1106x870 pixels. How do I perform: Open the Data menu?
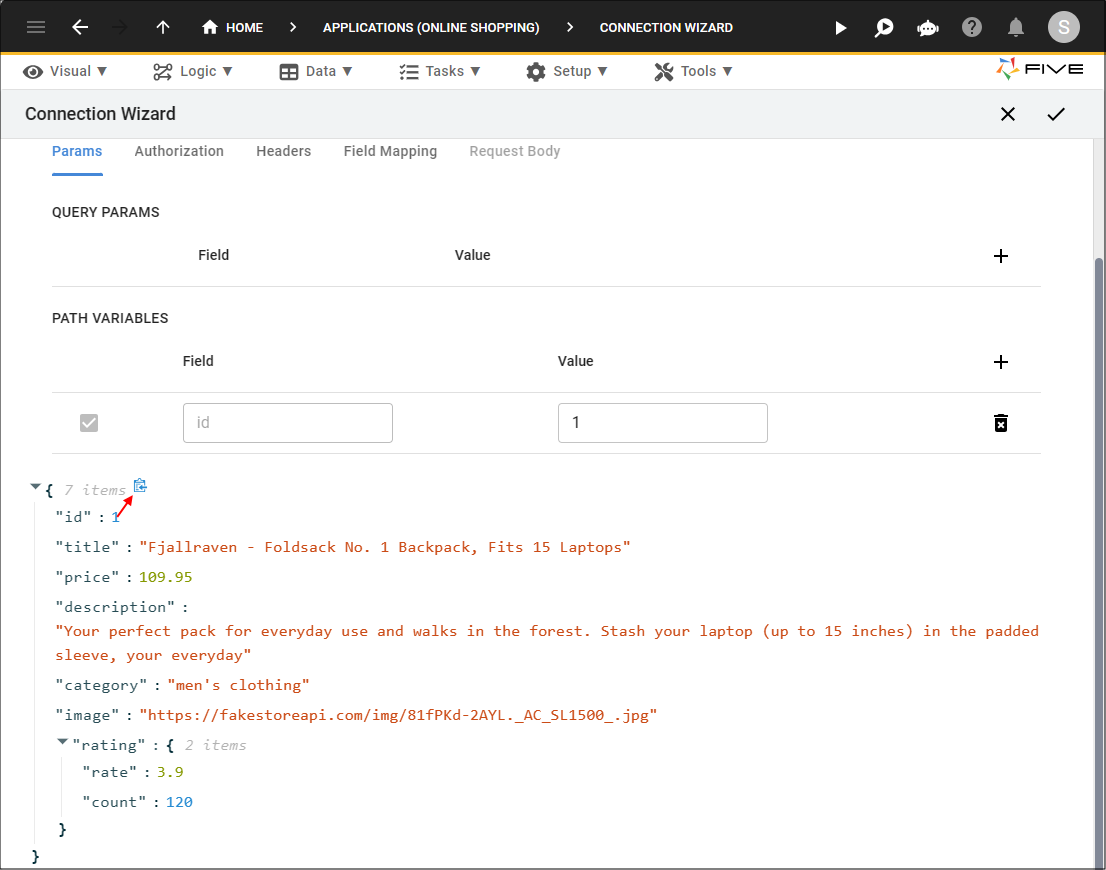tap(315, 71)
